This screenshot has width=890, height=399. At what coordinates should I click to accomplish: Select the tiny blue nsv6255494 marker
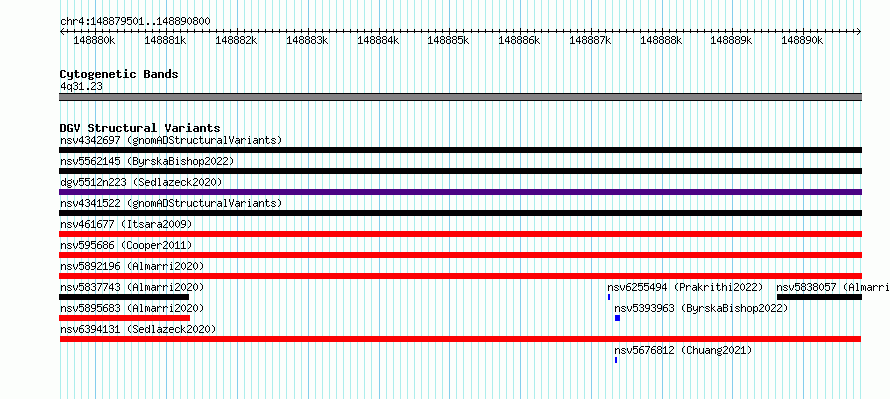(609, 297)
